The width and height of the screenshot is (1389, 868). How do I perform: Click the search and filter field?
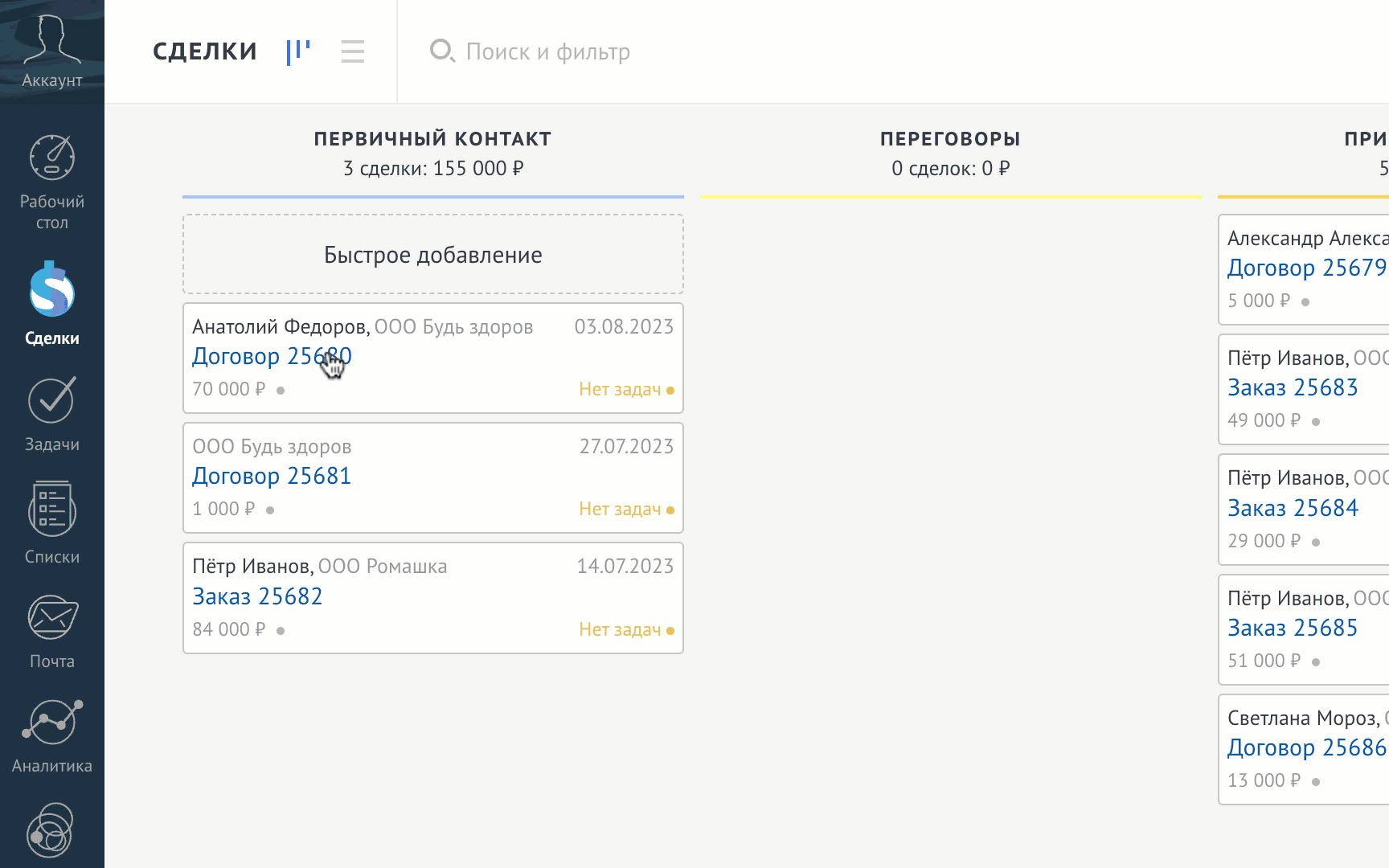coord(547,52)
